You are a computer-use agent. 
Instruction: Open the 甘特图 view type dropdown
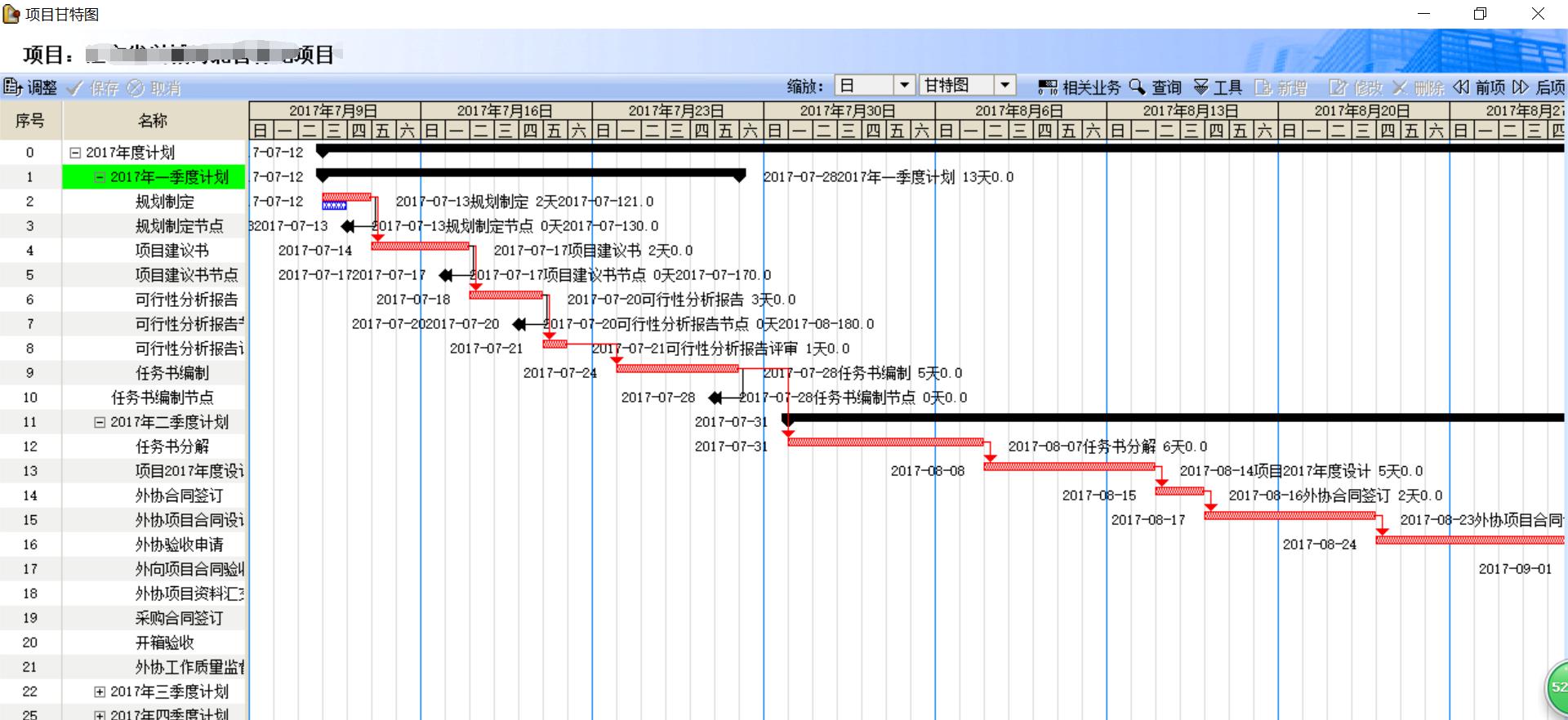(1005, 86)
